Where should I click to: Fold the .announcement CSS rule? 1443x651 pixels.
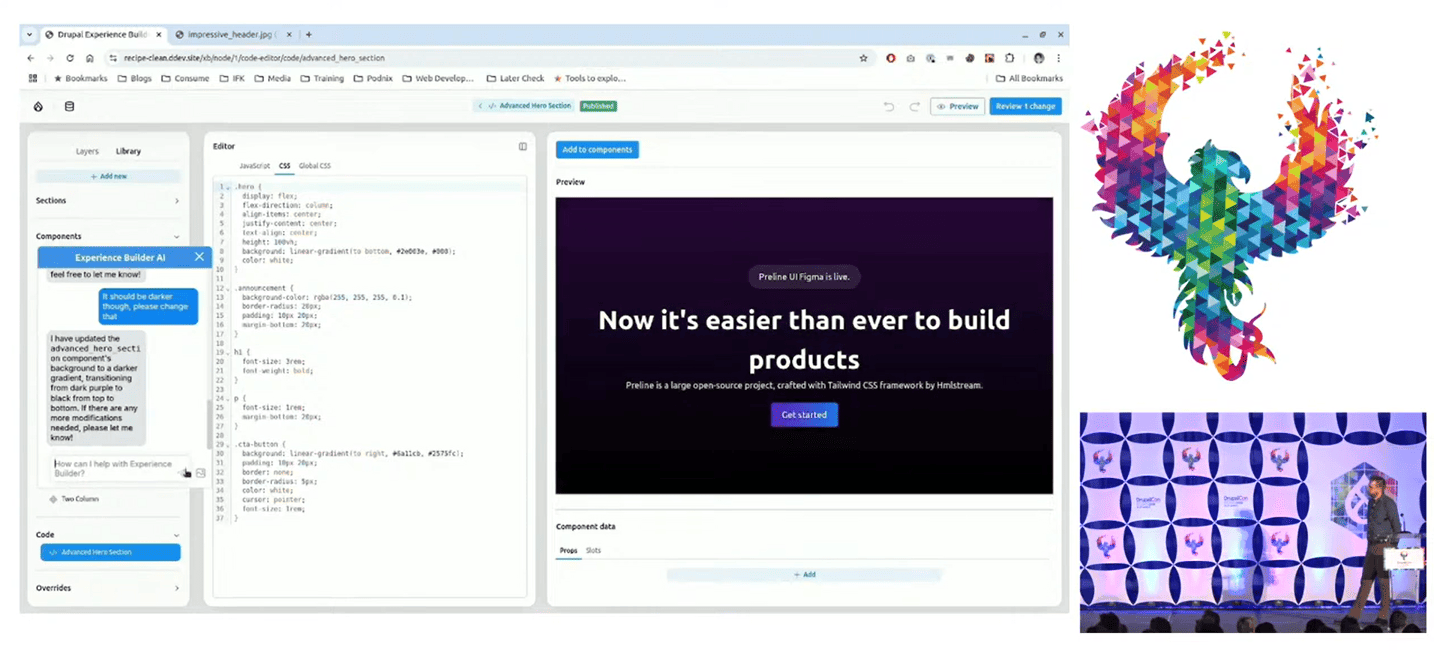point(229,288)
